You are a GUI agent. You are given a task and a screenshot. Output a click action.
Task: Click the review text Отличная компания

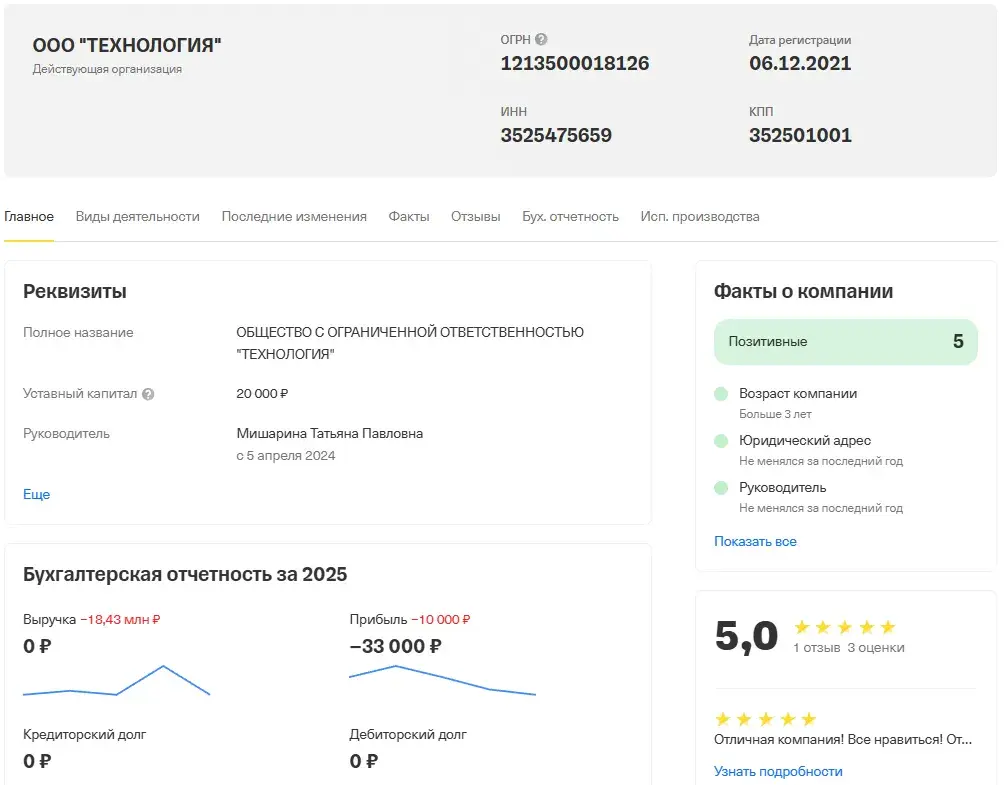(x=843, y=740)
